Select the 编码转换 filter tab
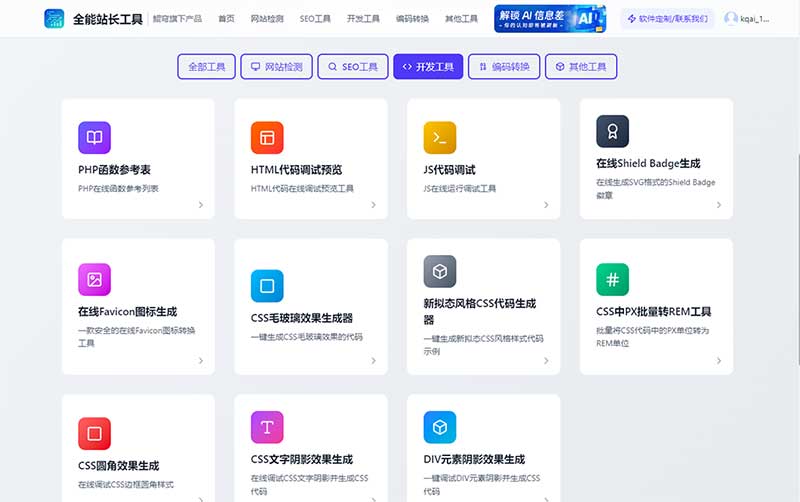The width and height of the screenshot is (800, 502). click(x=504, y=66)
